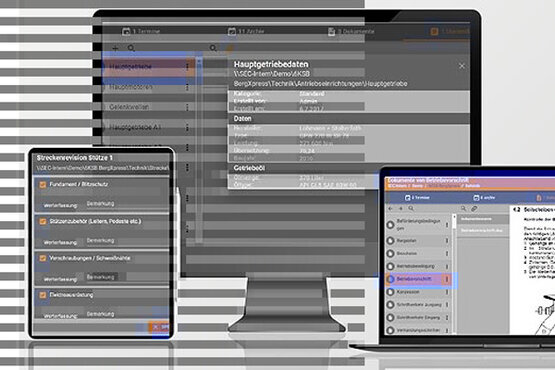The width and height of the screenshot is (555, 370).
Task: Toggle the Verschraubungen / Schweißnähte checkbox
Action: (x=43, y=258)
